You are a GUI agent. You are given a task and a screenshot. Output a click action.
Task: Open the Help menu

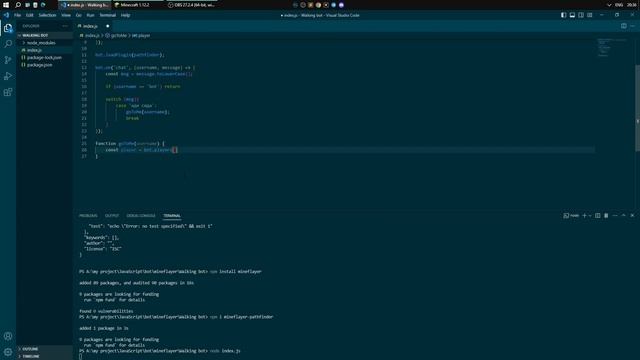pyautogui.click(x=125, y=15)
